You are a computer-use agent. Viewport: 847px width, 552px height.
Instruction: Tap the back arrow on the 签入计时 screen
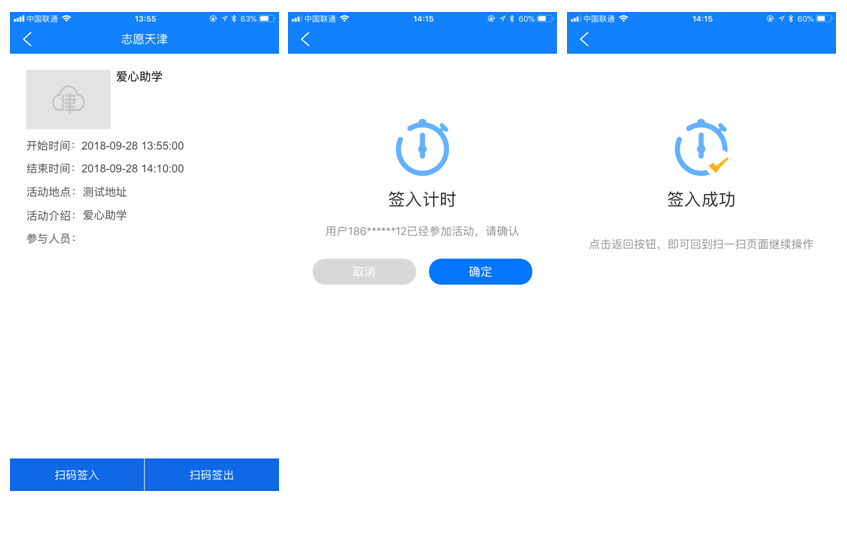[x=305, y=39]
